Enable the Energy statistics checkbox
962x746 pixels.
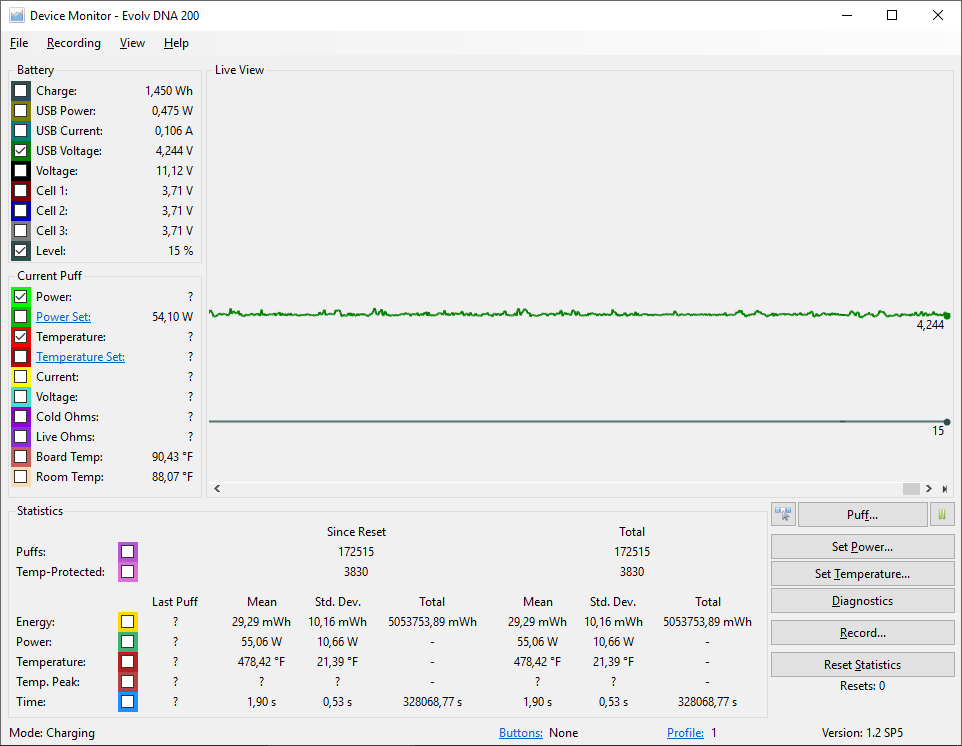pyautogui.click(x=127, y=622)
